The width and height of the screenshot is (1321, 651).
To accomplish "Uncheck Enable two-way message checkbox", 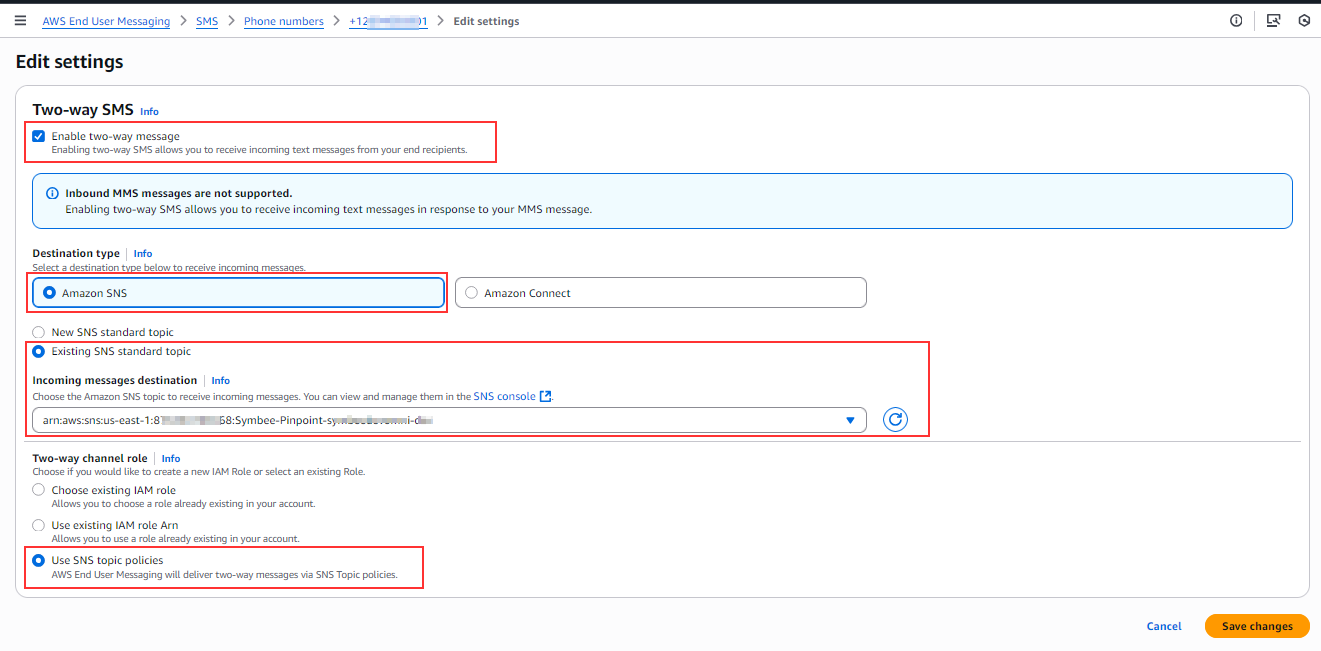I will click(x=39, y=137).
